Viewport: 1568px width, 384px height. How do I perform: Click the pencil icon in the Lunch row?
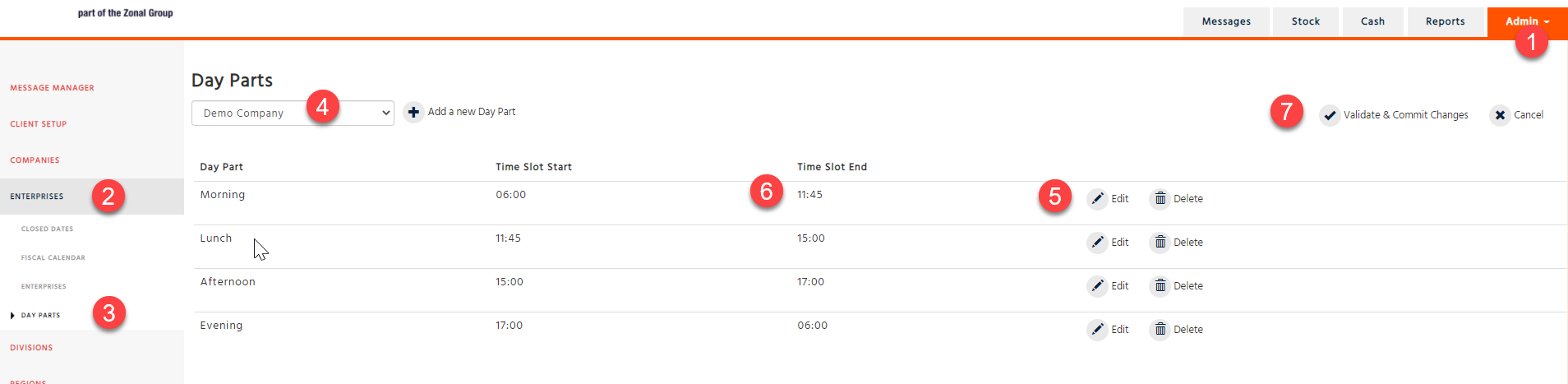click(1097, 243)
